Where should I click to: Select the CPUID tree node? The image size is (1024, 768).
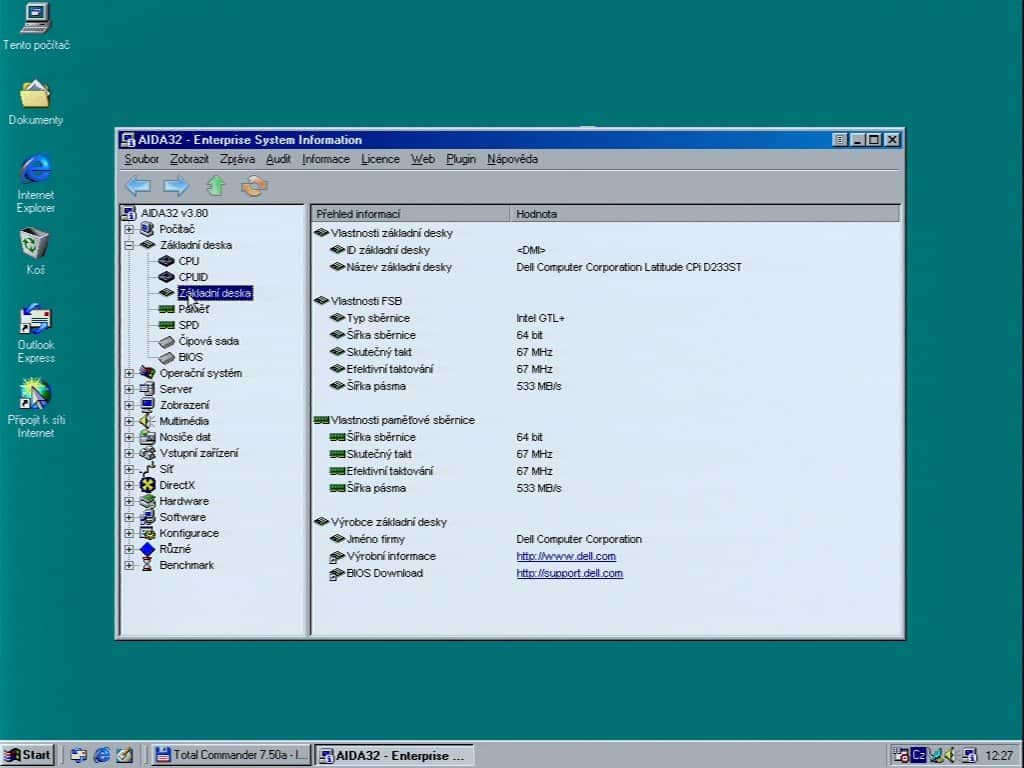coord(193,277)
